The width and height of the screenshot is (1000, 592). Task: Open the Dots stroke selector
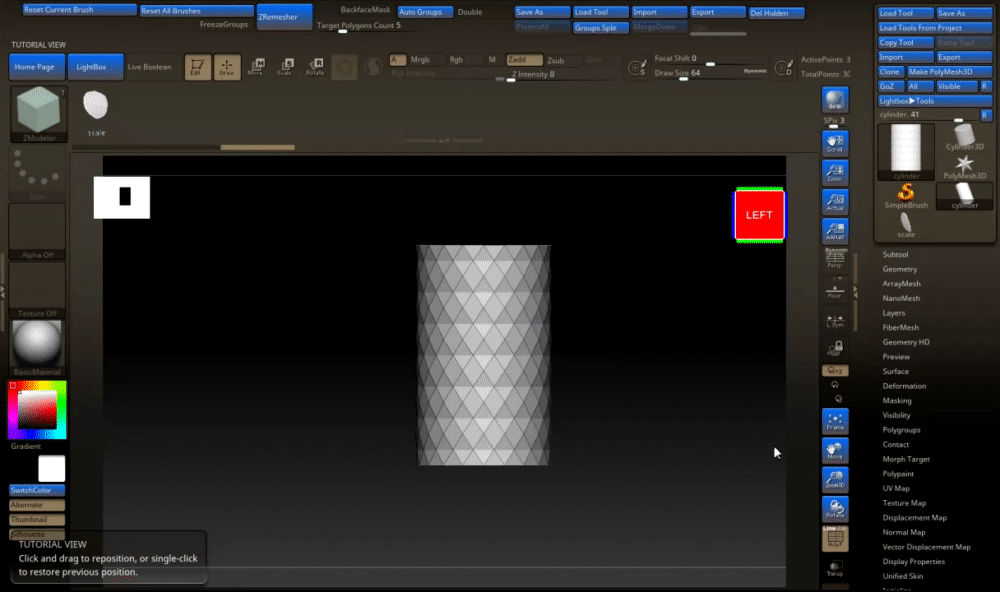point(37,173)
